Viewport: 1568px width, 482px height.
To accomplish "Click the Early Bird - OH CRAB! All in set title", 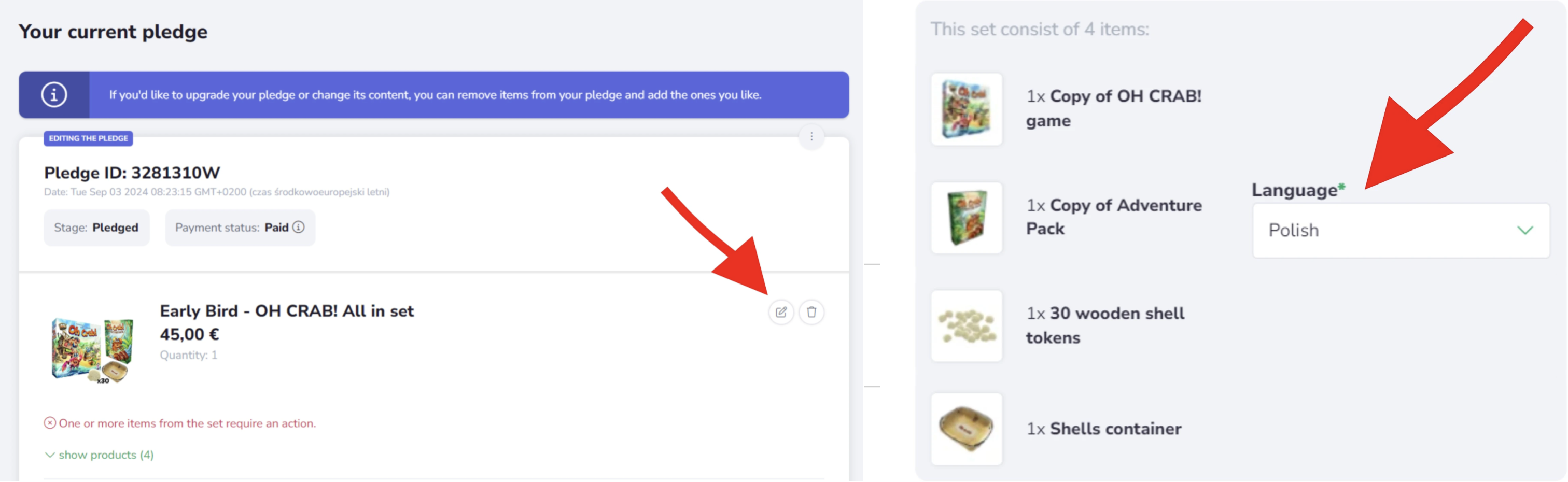I will pos(286,311).
